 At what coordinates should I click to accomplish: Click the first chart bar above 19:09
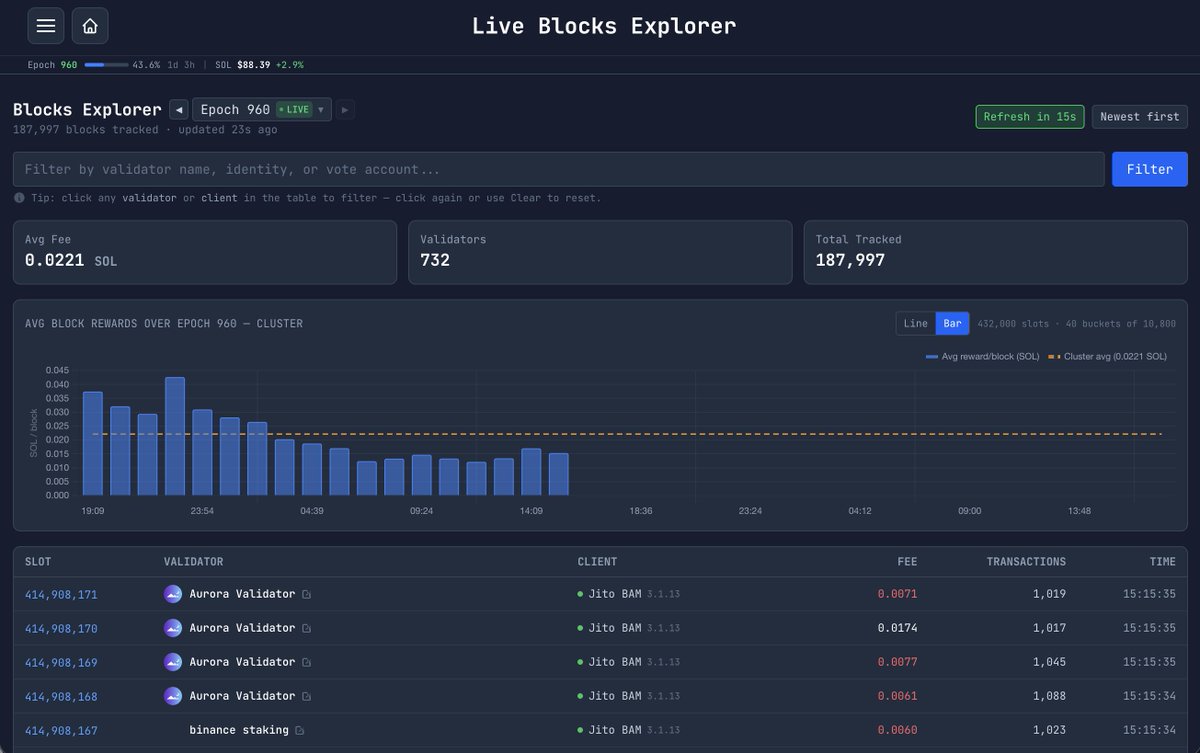pos(93,443)
